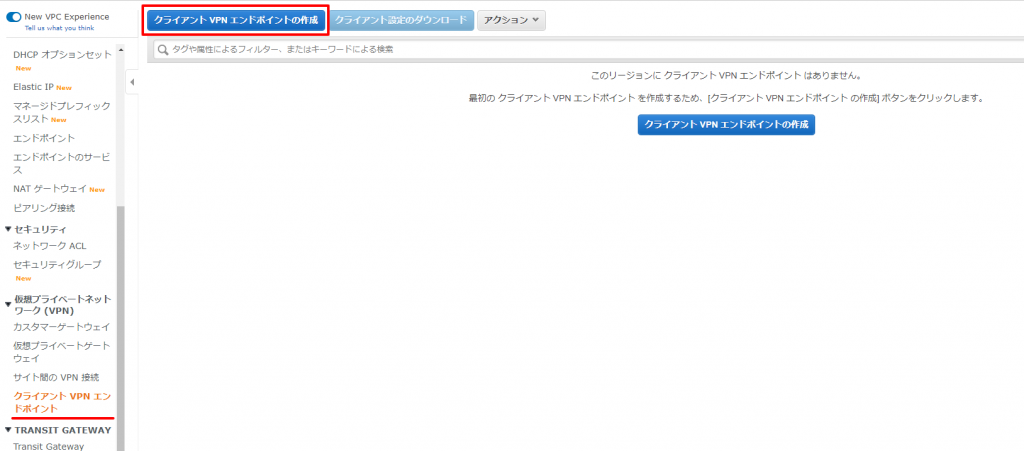Viewport: 1024px width, 451px height.
Task: Open the 'Tell us what you think' link
Action: pyautogui.click(x=59, y=29)
